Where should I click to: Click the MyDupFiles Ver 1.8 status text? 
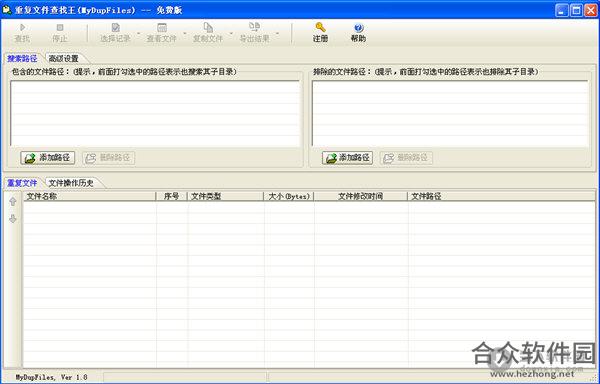point(51,377)
